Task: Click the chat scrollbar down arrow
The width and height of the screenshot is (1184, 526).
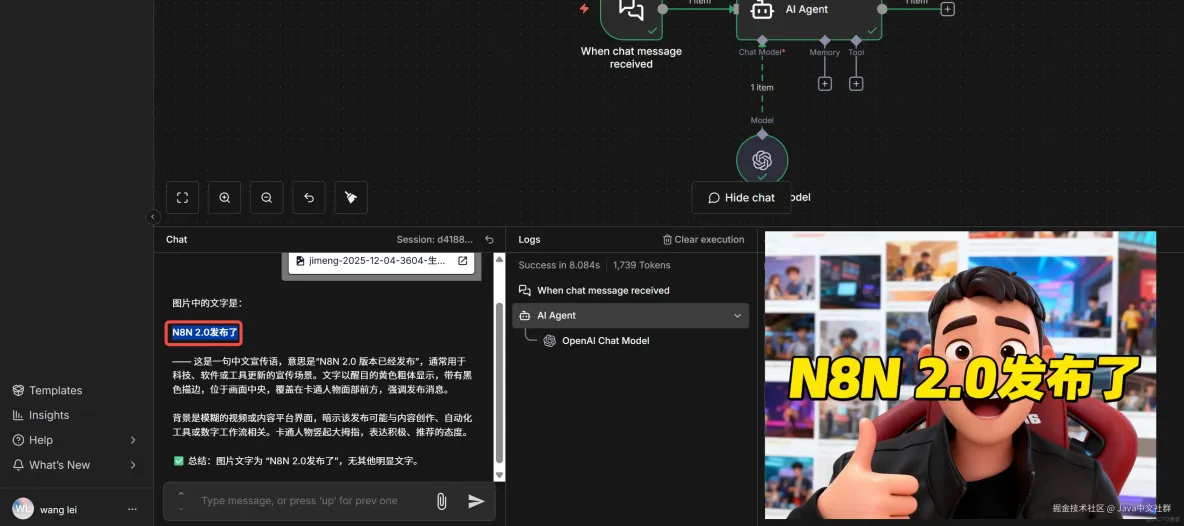Action: pyautogui.click(x=498, y=475)
